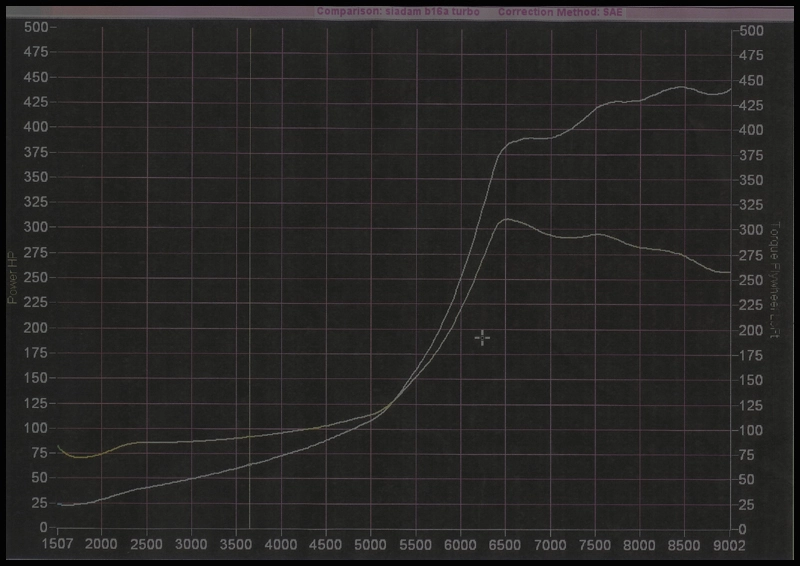Screen dimensions: 800x566
Task: Click the 8500 RPM axis label
Action: (x=685, y=545)
